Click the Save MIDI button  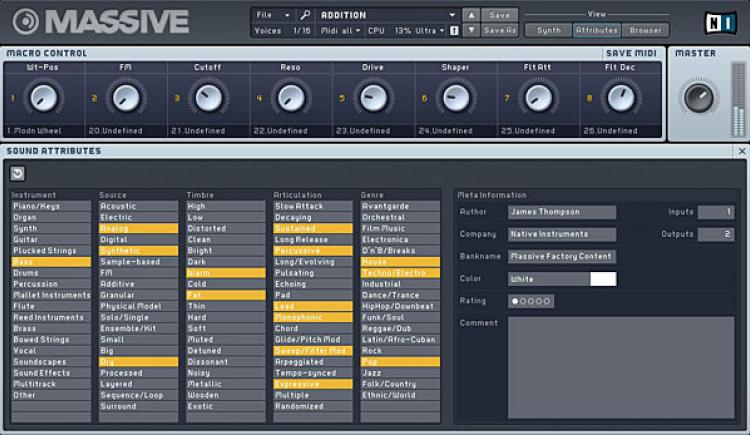click(631, 52)
